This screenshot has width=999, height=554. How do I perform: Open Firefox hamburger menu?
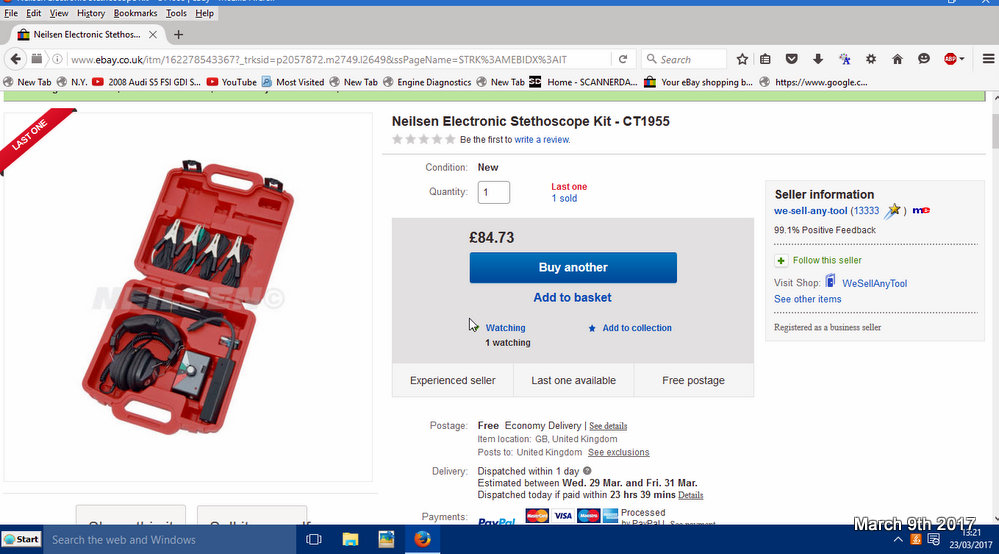click(x=988, y=59)
